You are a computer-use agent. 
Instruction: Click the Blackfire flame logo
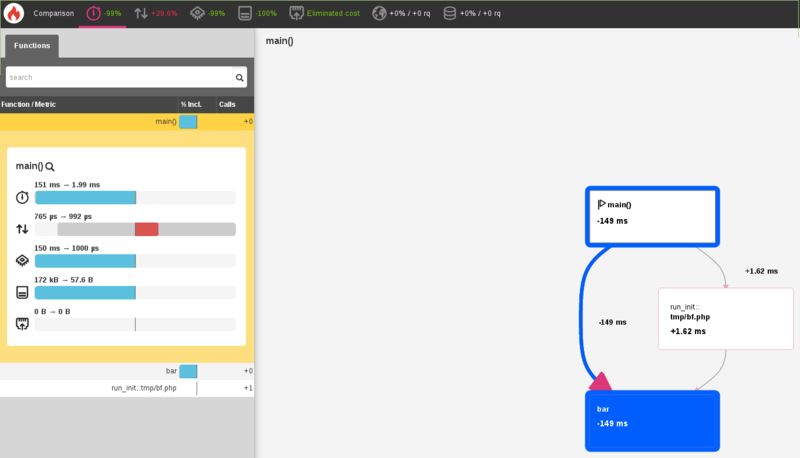point(14,13)
